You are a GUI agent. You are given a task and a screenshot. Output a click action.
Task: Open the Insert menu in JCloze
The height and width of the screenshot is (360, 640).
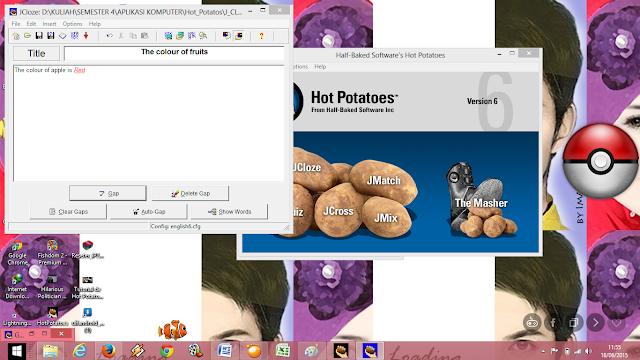coord(49,24)
